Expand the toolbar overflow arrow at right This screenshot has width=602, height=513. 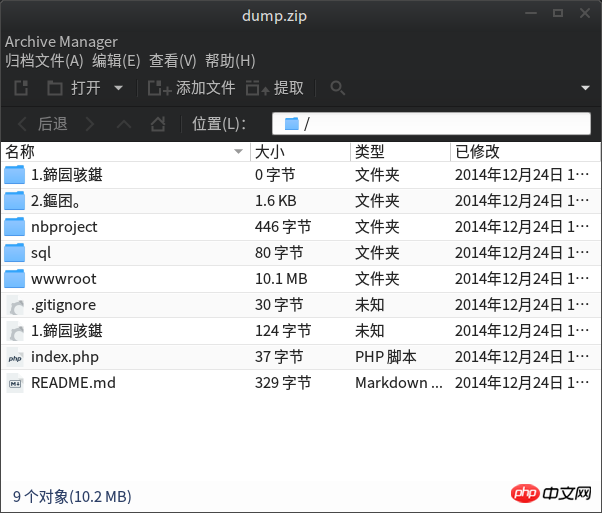(585, 88)
